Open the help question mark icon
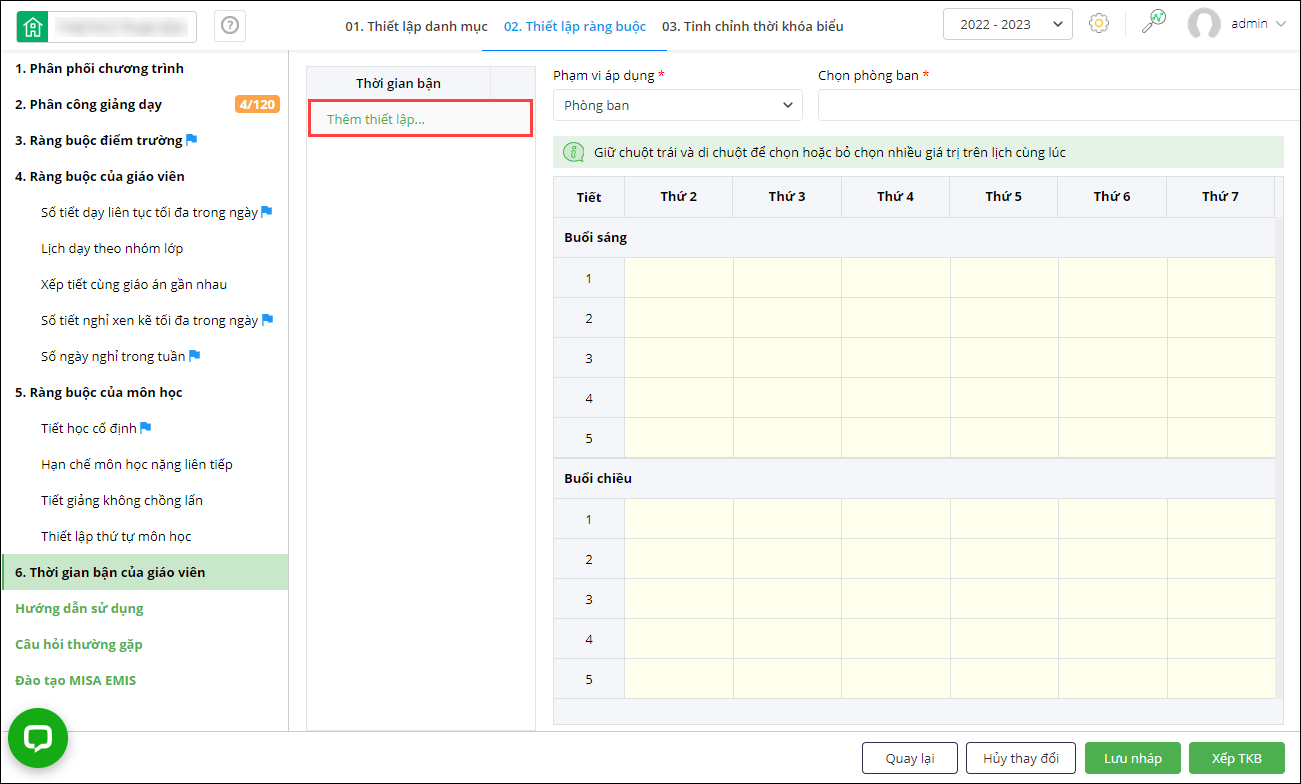Viewport: 1301px width, 784px height. tap(230, 26)
